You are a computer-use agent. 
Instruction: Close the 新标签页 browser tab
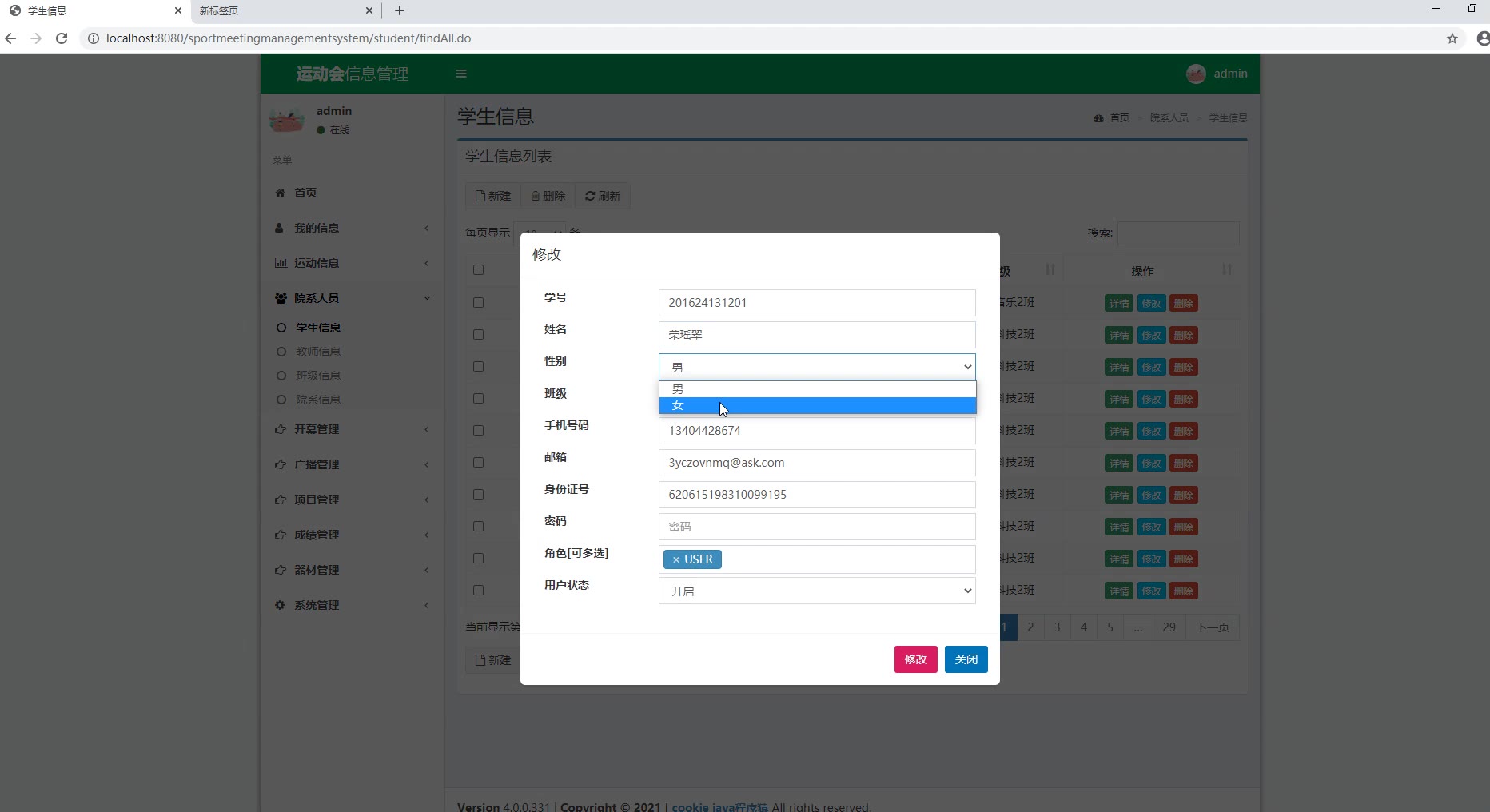[369, 10]
